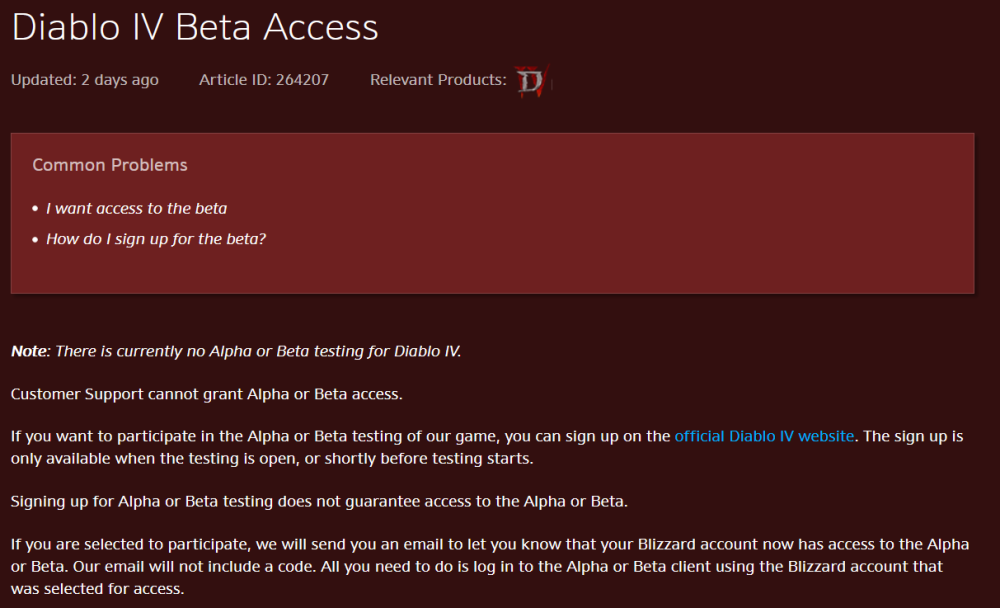Click bullet before 'I want access to the beta'

tap(35, 209)
